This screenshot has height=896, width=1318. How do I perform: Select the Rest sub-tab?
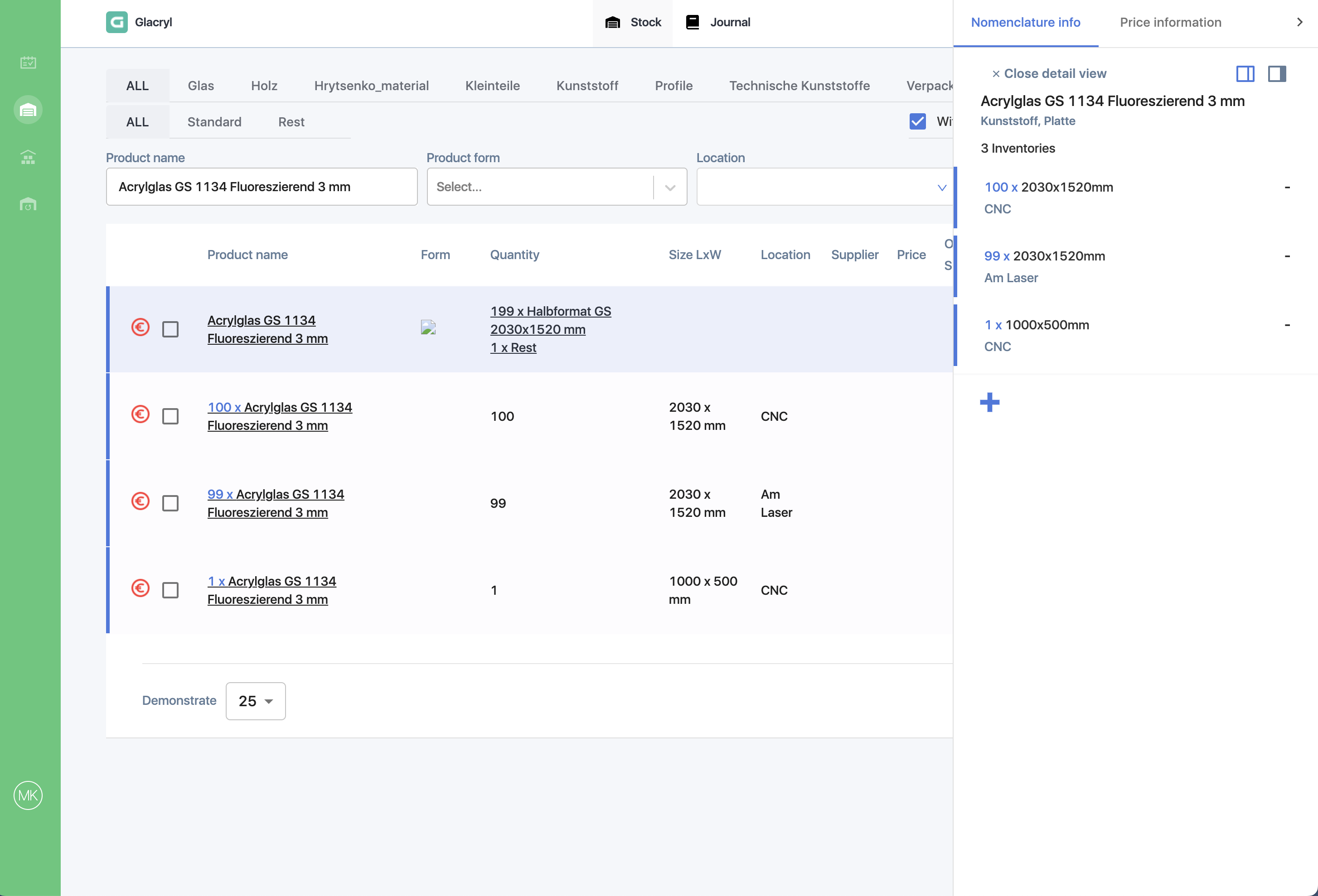(291, 122)
